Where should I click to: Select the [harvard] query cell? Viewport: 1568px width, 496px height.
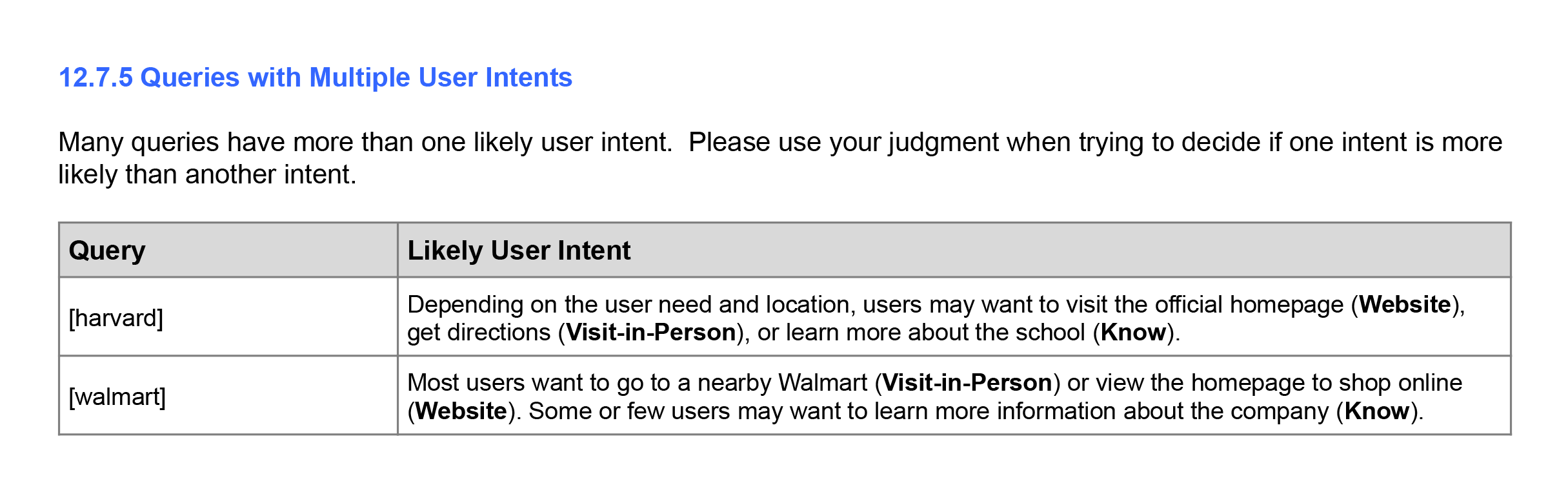pyautogui.click(x=228, y=317)
